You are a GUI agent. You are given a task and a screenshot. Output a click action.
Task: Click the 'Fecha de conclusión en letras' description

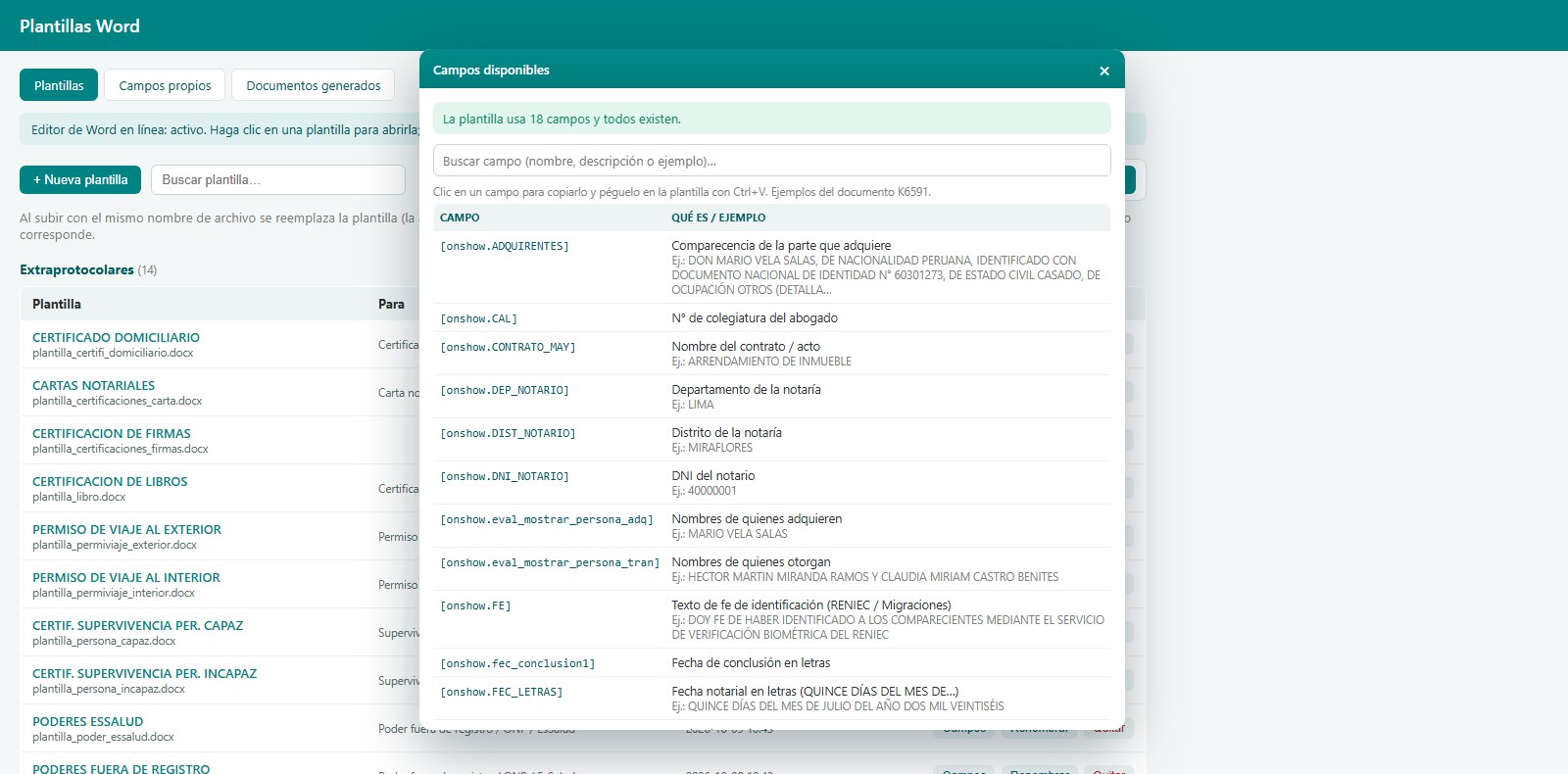(751, 662)
